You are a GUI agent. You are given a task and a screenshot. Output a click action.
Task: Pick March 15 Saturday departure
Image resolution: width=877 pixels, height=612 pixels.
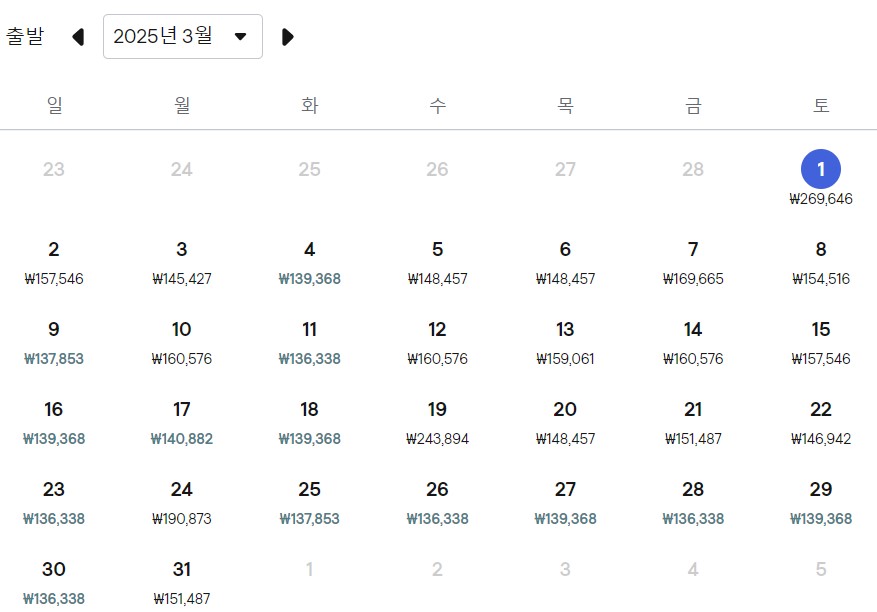point(820,340)
